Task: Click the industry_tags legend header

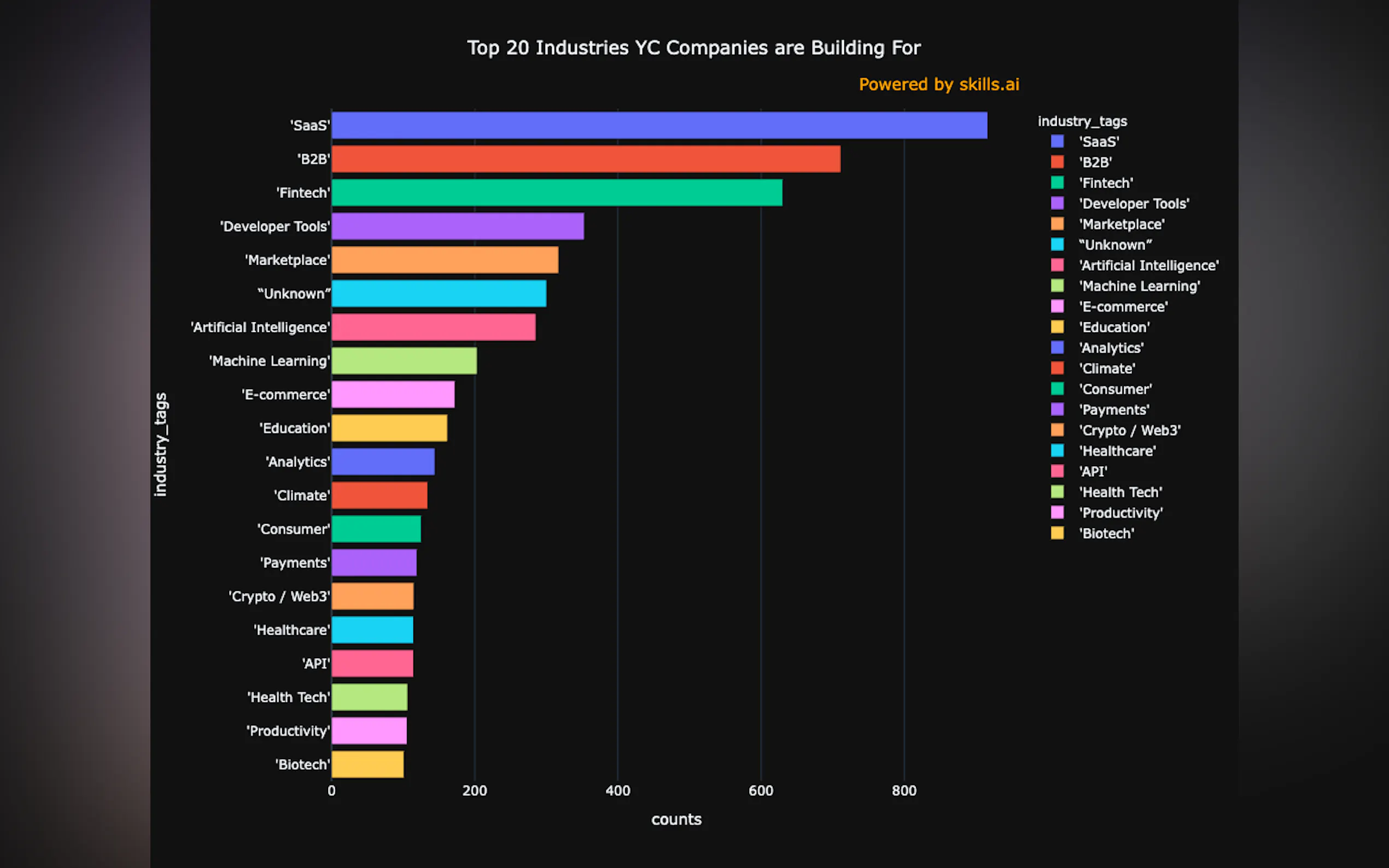Action: [1082, 121]
